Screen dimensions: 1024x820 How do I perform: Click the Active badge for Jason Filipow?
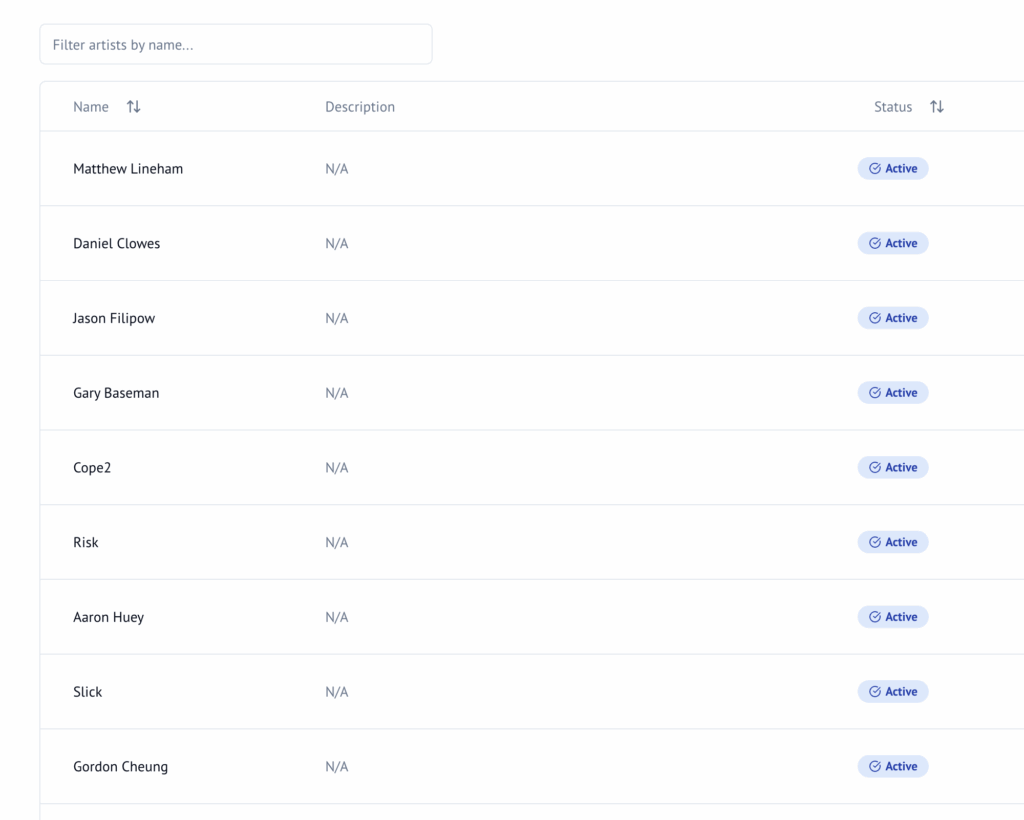(x=893, y=318)
